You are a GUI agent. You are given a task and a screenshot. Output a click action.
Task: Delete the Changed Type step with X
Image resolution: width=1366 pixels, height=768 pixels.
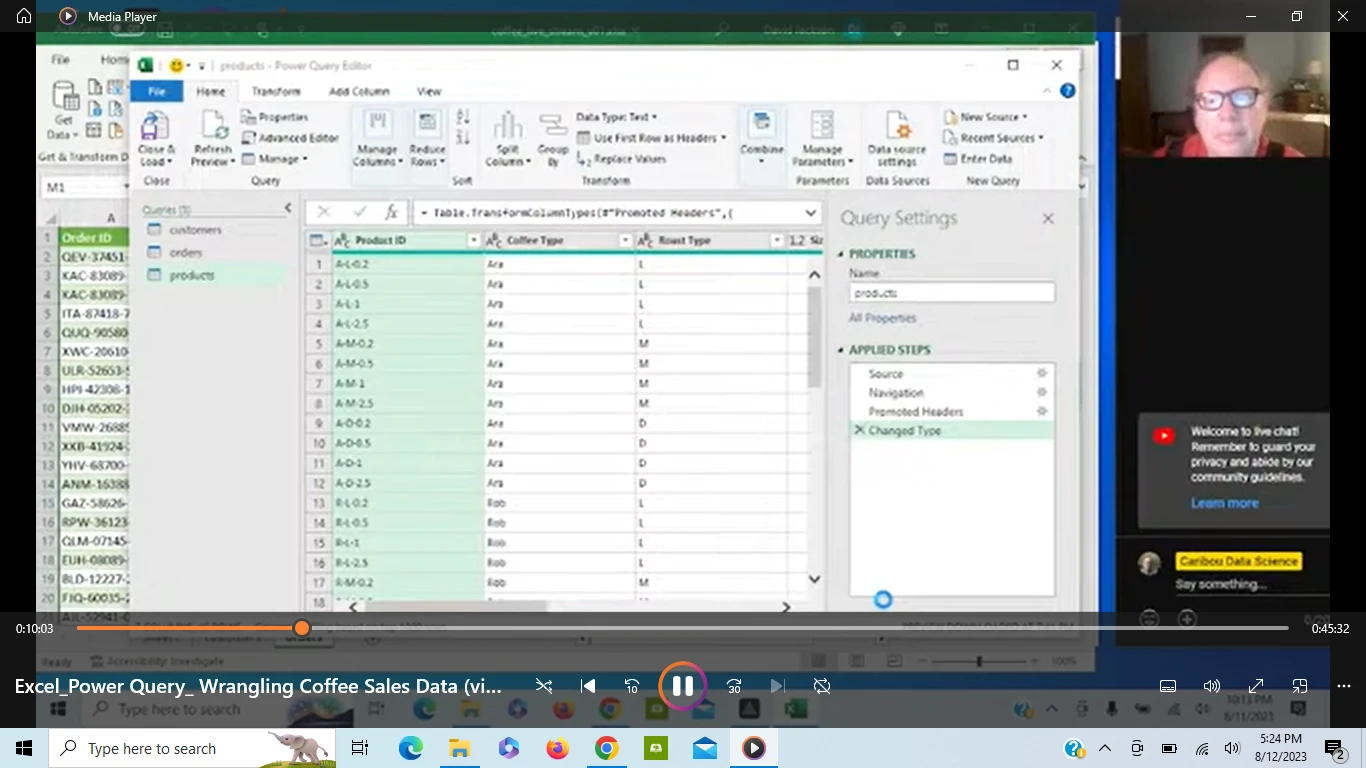pos(859,430)
